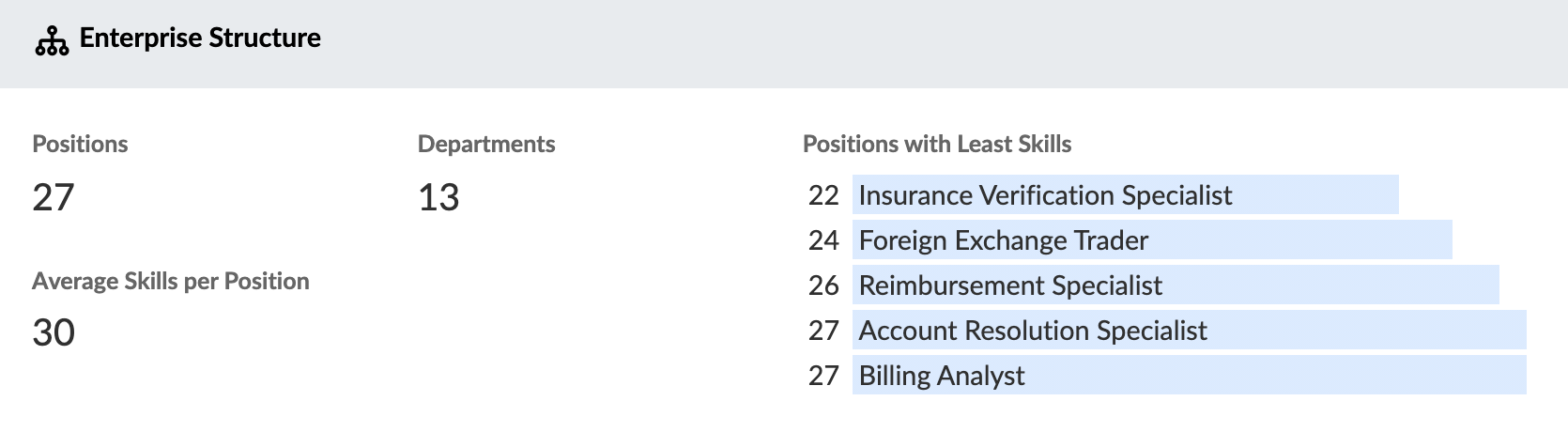This screenshot has height=432, width=1568.
Task: Click the Departments label
Action: pos(486,144)
